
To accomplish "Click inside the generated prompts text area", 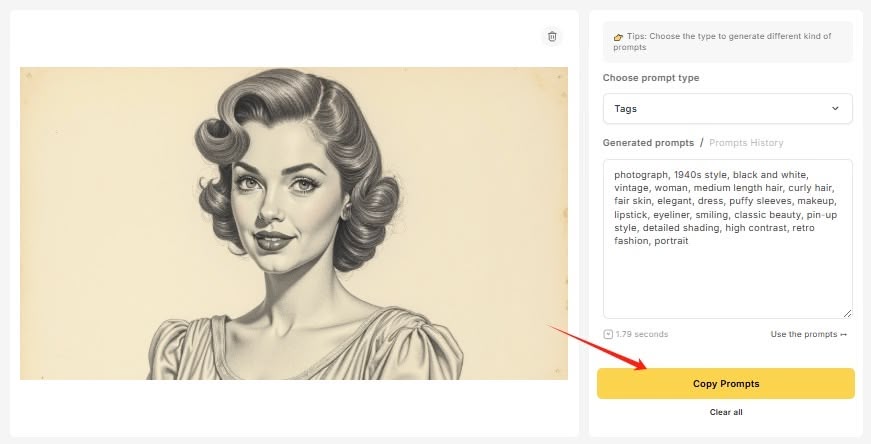I will (727, 280).
